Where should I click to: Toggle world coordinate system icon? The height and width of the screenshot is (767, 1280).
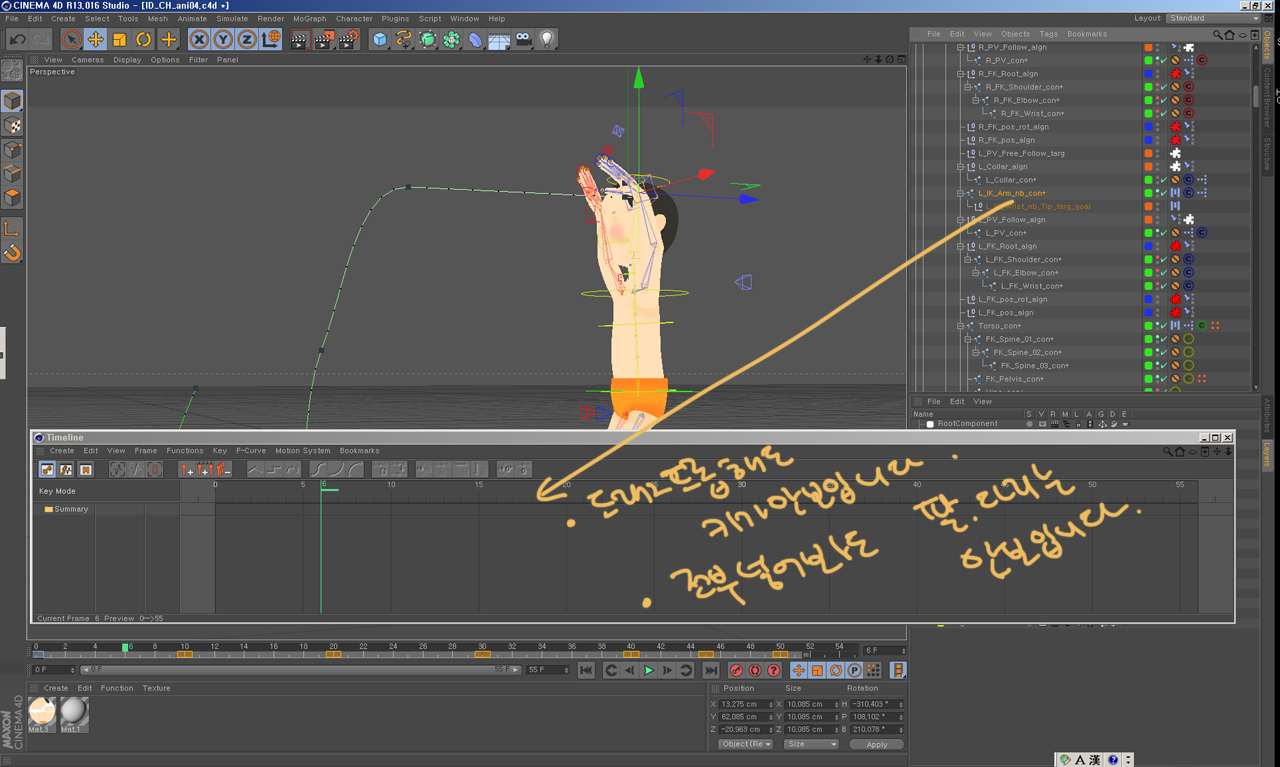tap(271, 40)
